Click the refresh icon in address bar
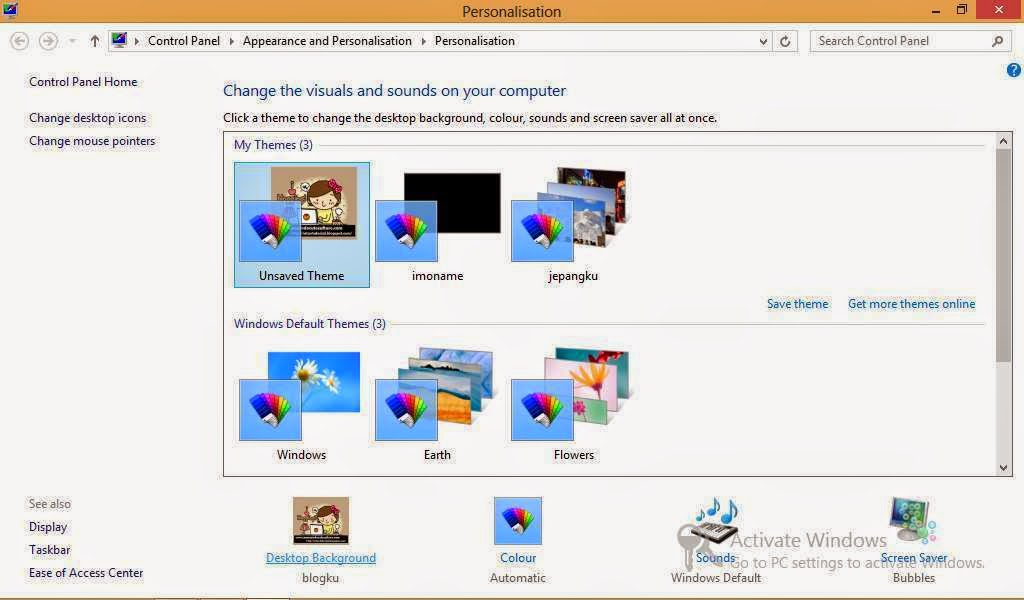 [785, 41]
